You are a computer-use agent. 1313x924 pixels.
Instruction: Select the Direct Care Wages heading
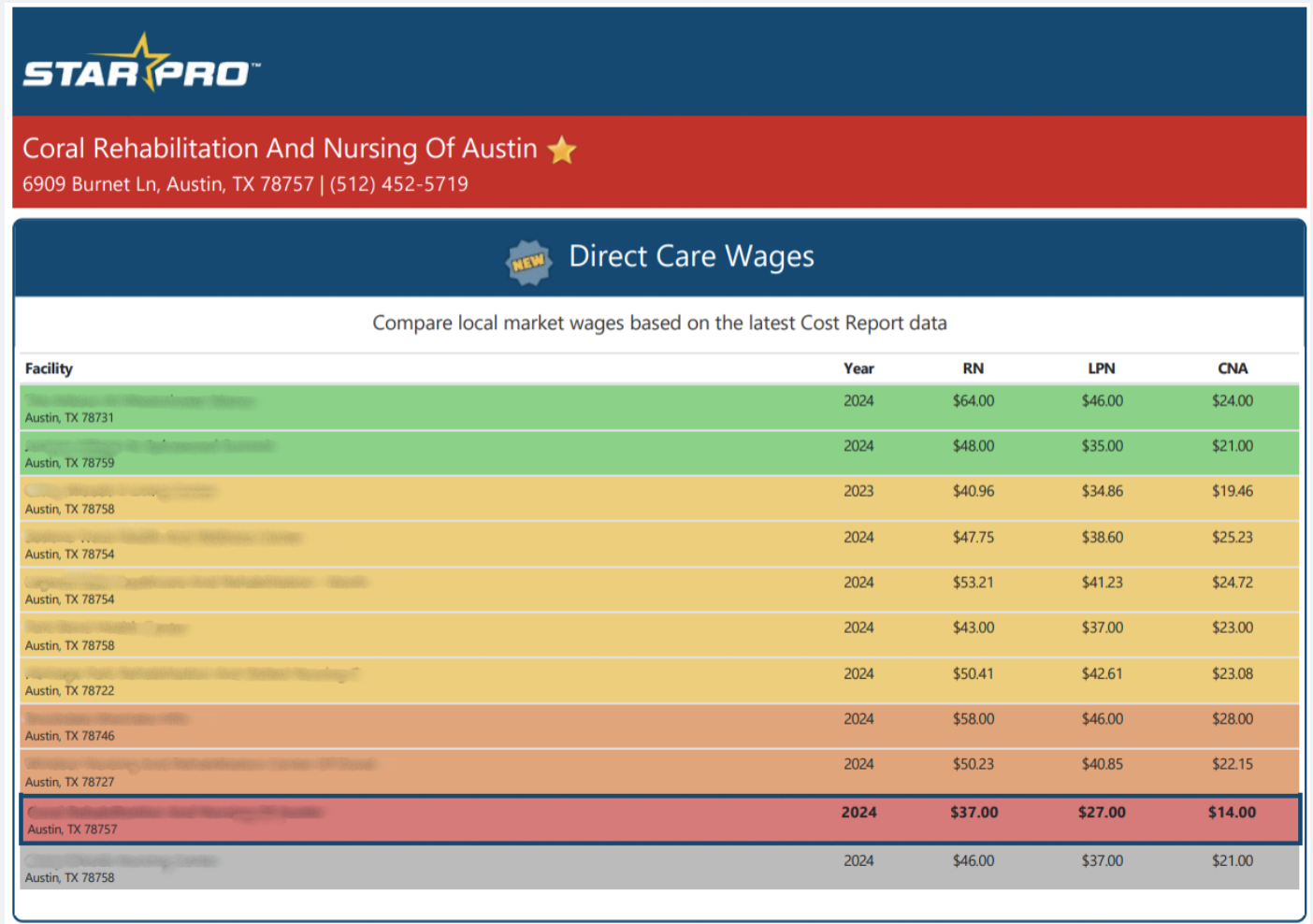pos(691,256)
